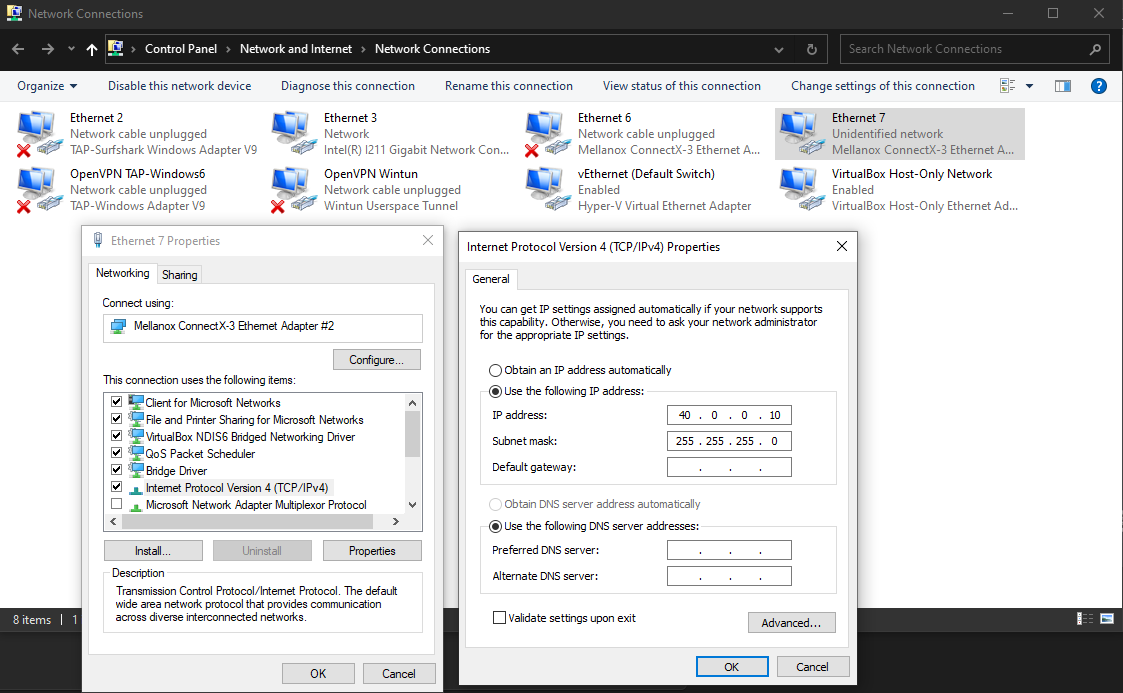Click Disable this network device
Image resolution: width=1123 pixels, height=693 pixels.
click(180, 86)
